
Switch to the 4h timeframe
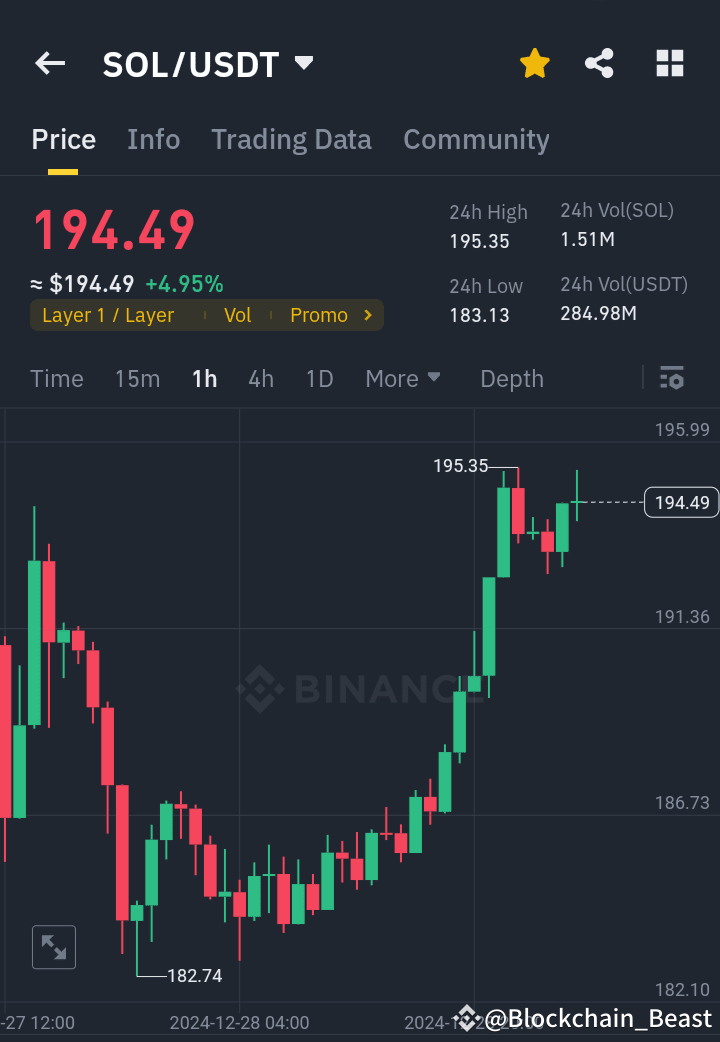[x=261, y=378]
